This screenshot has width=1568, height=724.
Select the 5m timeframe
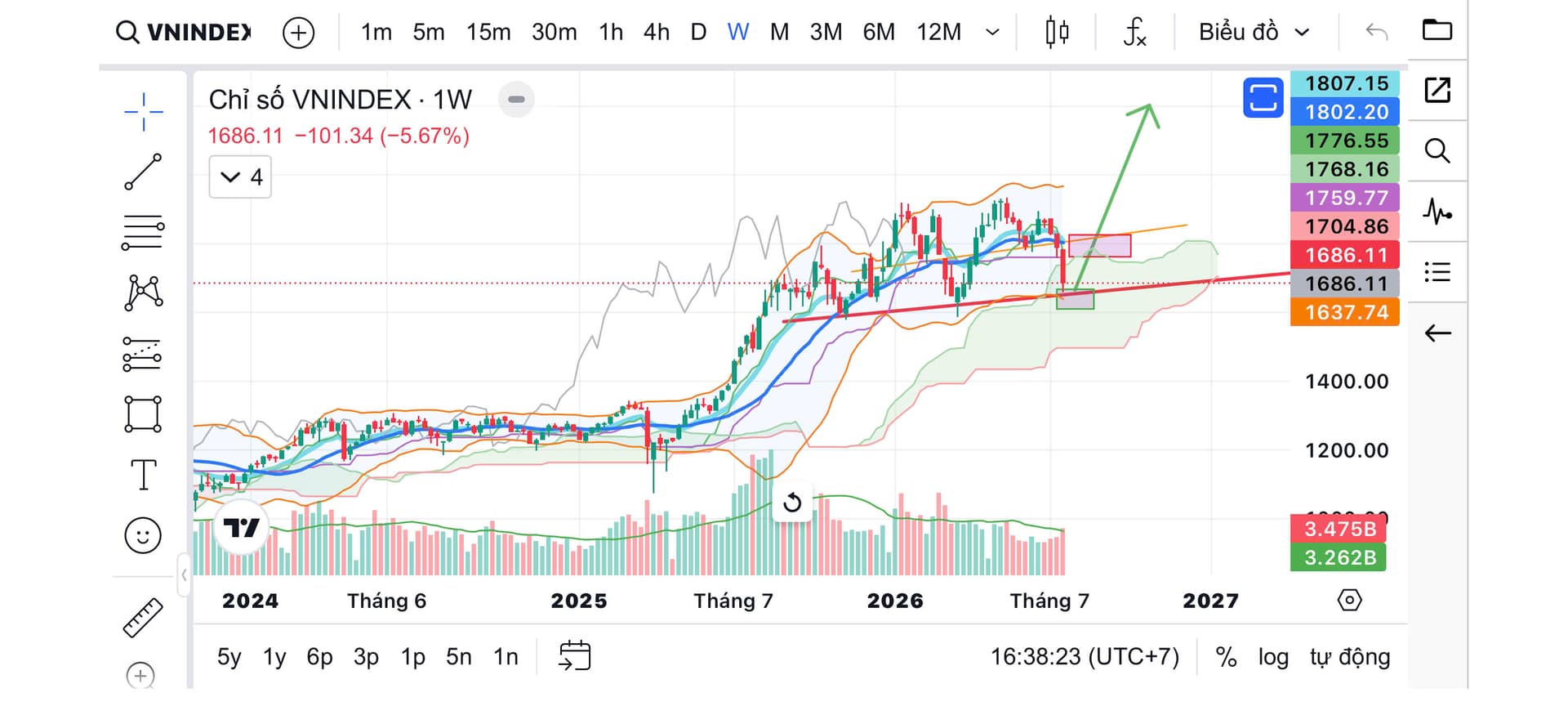pyautogui.click(x=429, y=32)
